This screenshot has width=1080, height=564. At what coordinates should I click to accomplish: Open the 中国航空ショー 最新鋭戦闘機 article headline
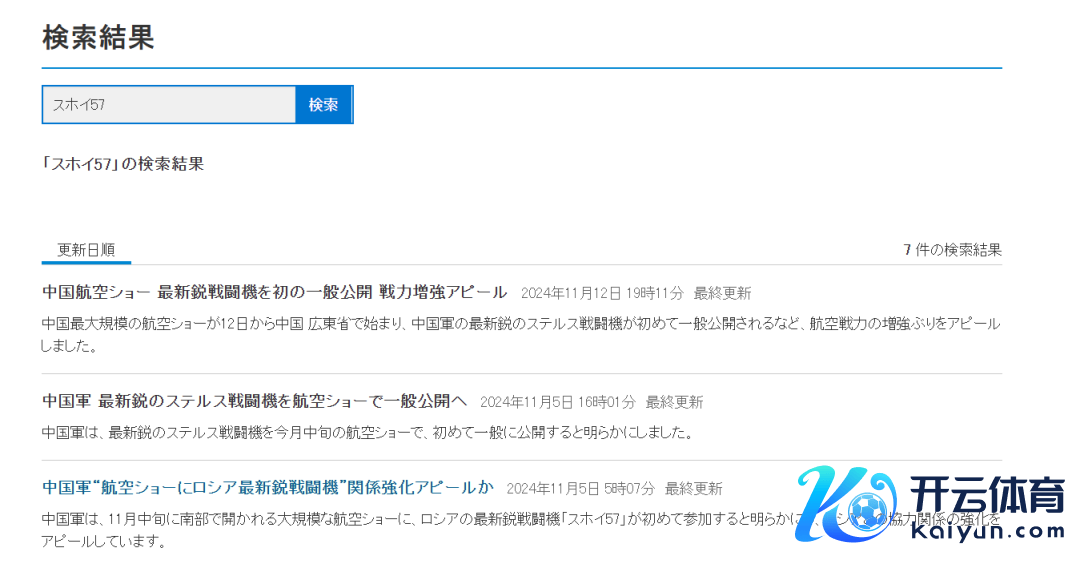click(274, 293)
